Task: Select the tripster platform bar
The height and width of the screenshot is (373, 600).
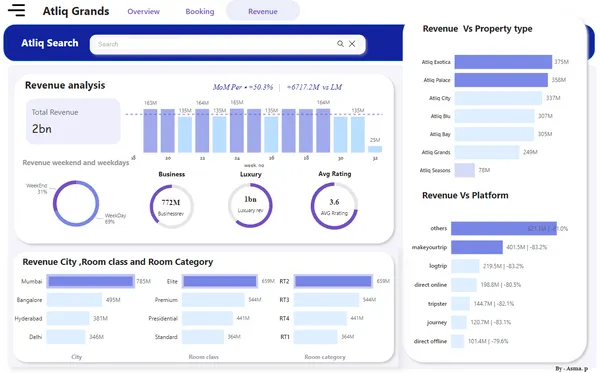Action: click(x=460, y=303)
